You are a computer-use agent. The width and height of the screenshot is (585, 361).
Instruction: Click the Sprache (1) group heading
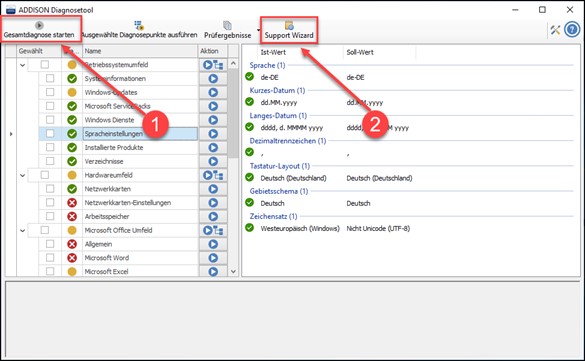[267, 65]
